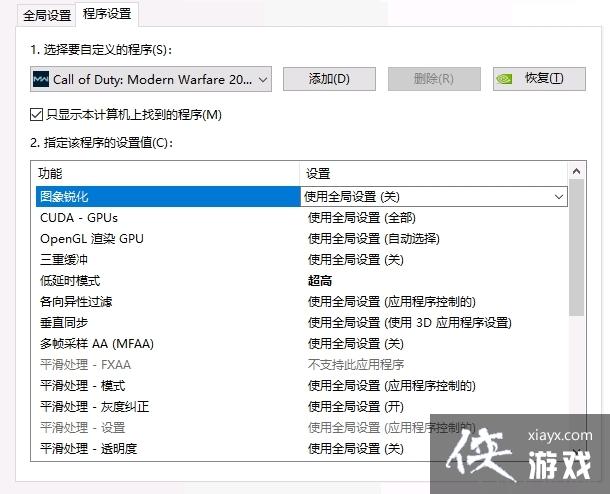The image size is (610, 494).
Task: Click the 恢复(I) restore button
Action: (x=539, y=79)
